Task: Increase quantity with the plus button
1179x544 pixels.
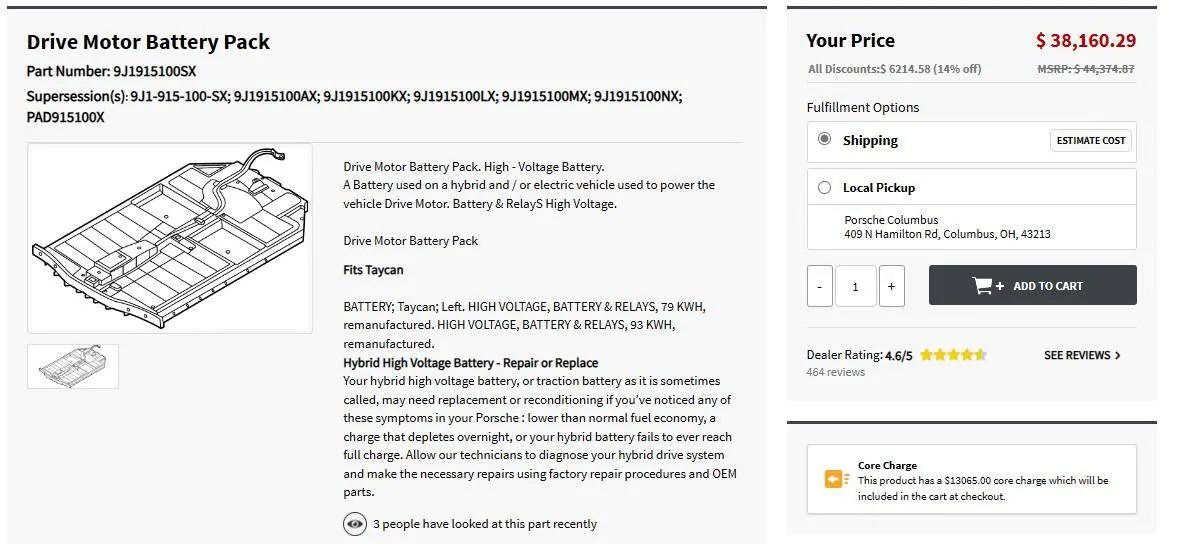Action: click(891, 286)
